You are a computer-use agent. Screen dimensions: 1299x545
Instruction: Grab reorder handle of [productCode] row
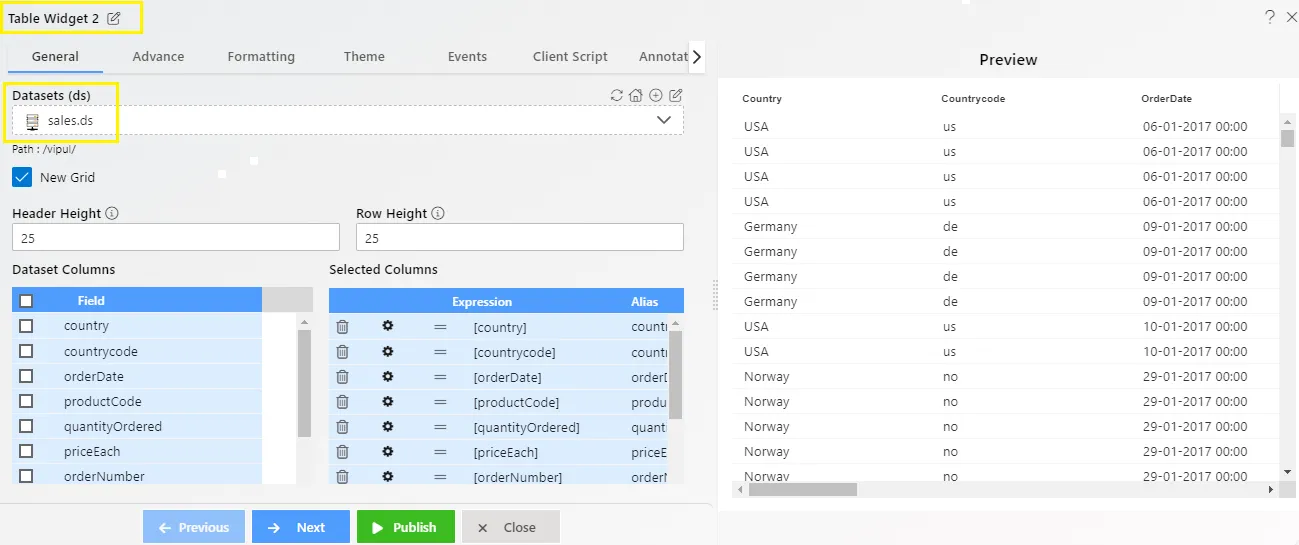tap(440, 402)
